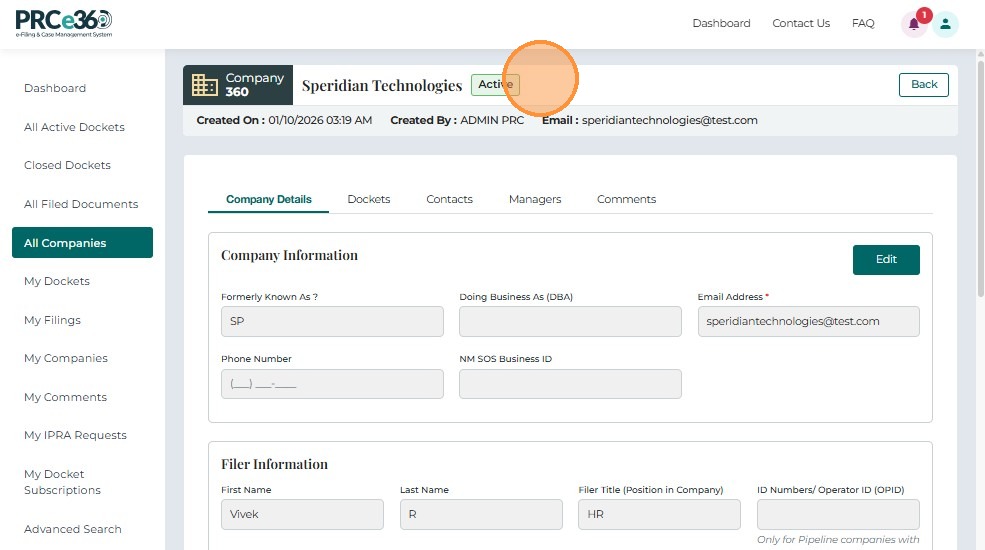Image resolution: width=985 pixels, height=550 pixels.
Task: Open Advanced Search in the sidebar
Action: coord(72,529)
